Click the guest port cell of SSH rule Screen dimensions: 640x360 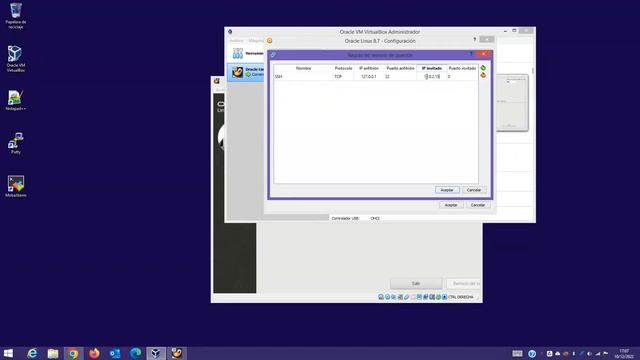tap(462, 76)
